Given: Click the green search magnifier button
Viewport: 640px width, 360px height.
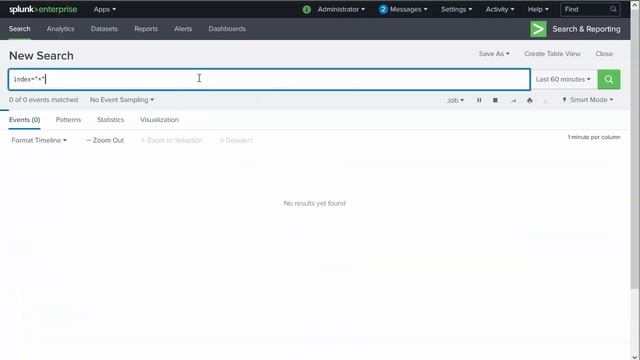Looking at the screenshot, I should point(609,79).
